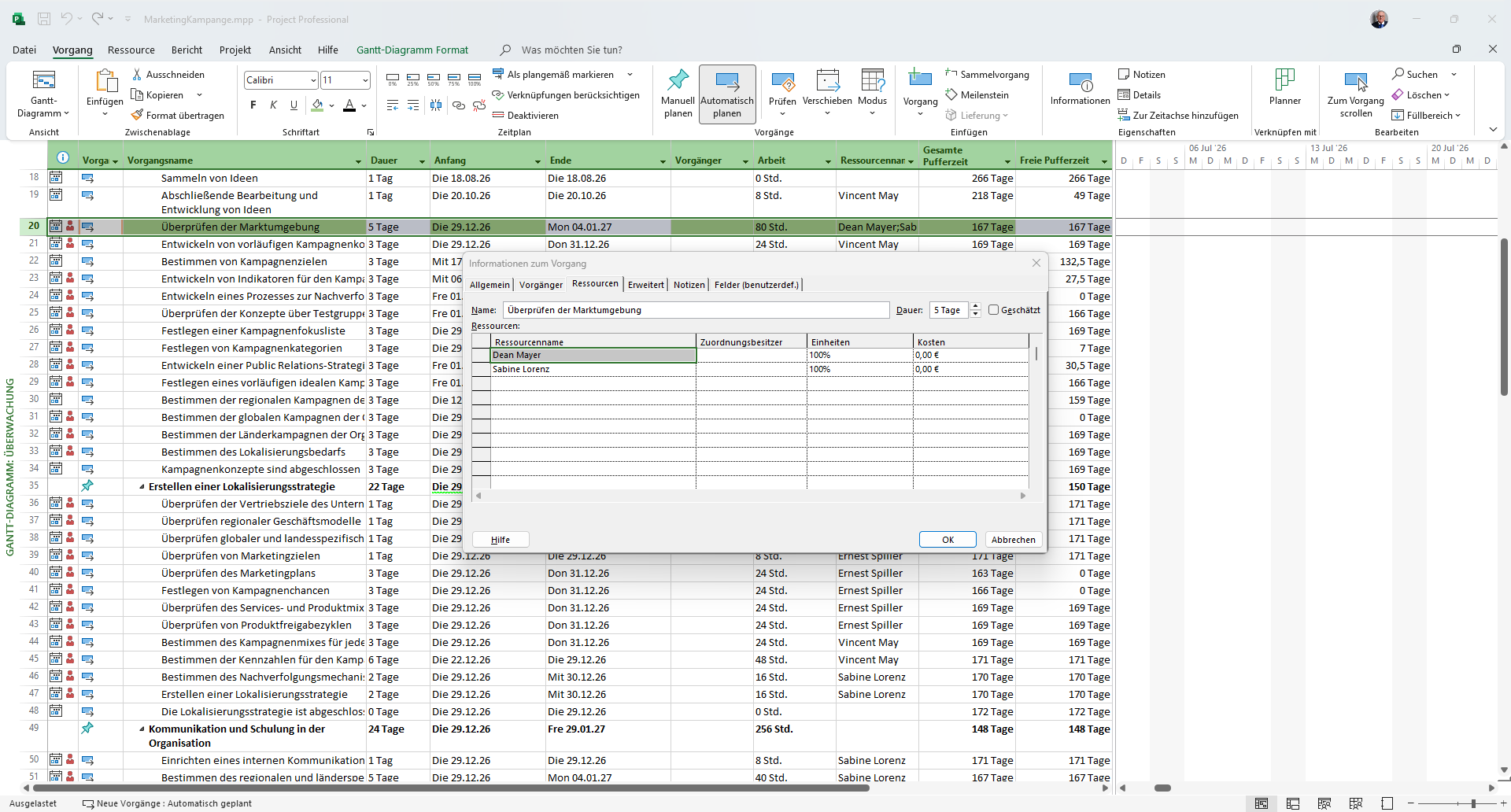The height and width of the screenshot is (812, 1511).
Task: Open the Vorgangsname column filter dropdown
Action: (x=358, y=161)
